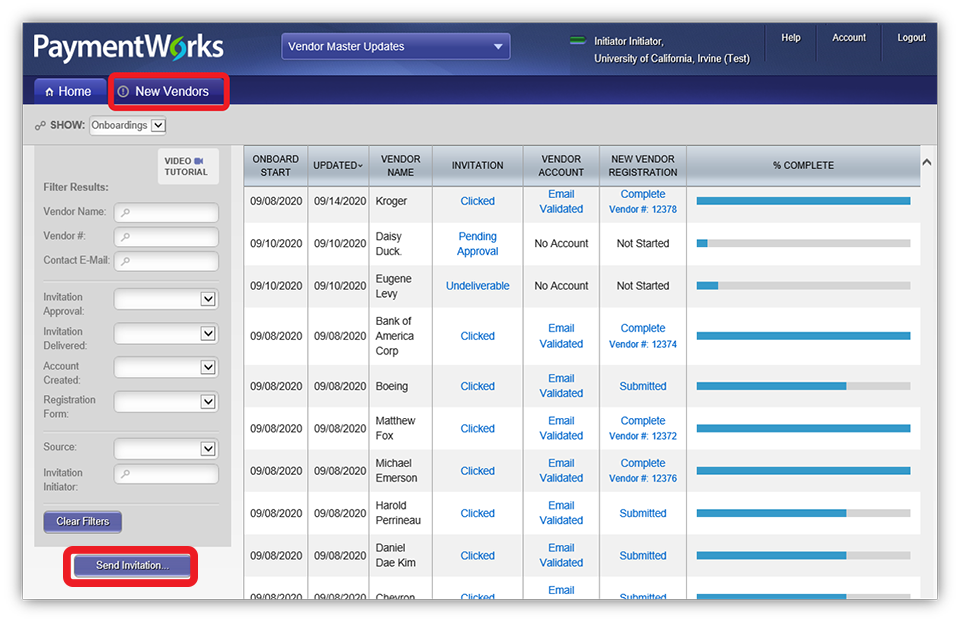Click the Invitation Initiator filter field

[x=166, y=474]
